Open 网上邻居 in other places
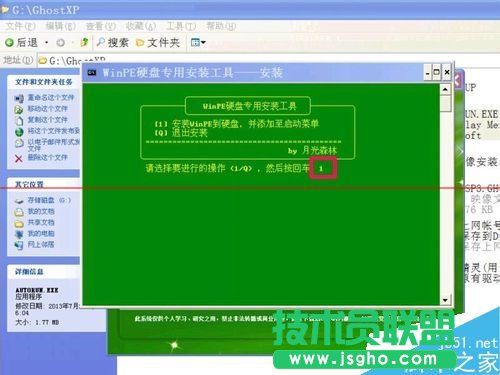Image resolution: width=500 pixels, height=375 pixels. click(x=41, y=244)
